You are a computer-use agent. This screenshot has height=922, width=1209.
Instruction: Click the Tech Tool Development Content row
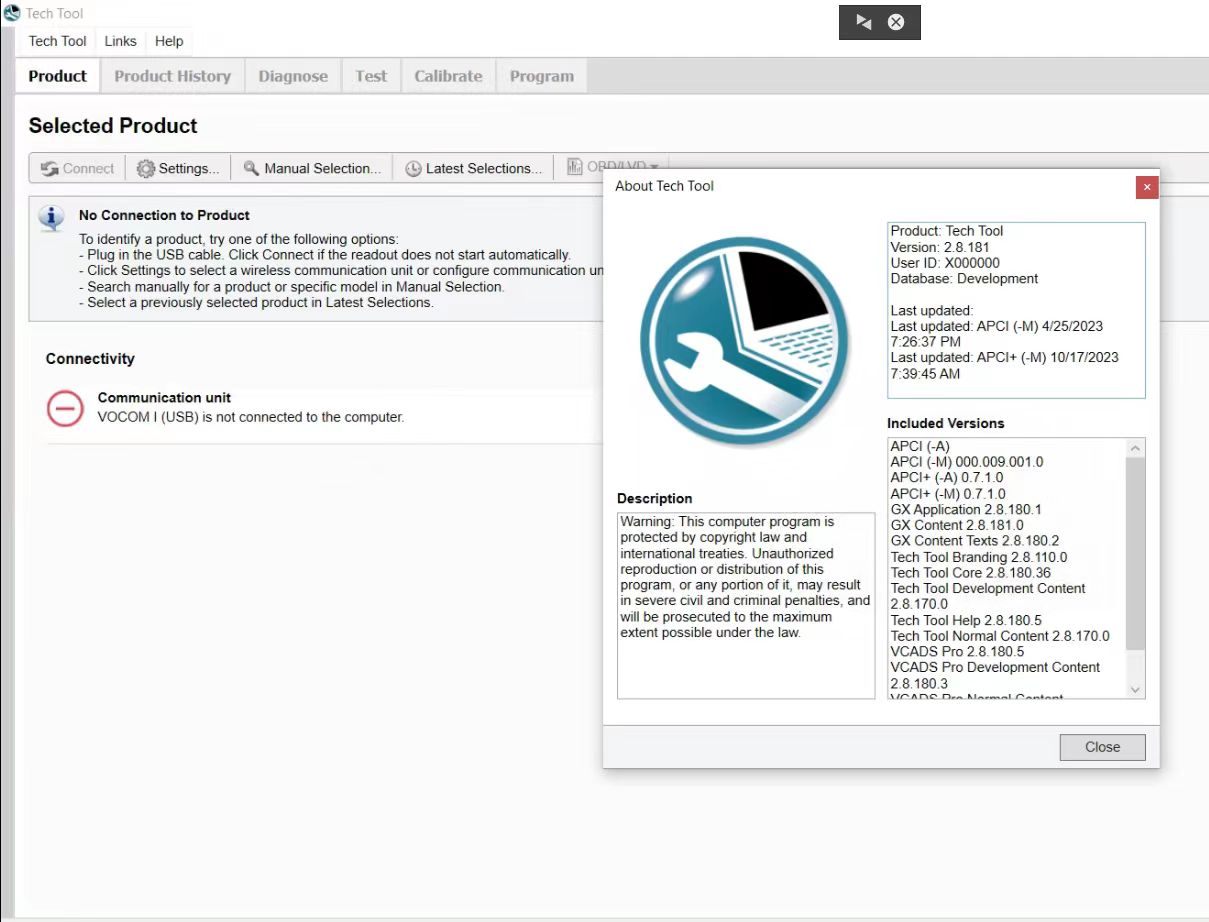click(988, 596)
